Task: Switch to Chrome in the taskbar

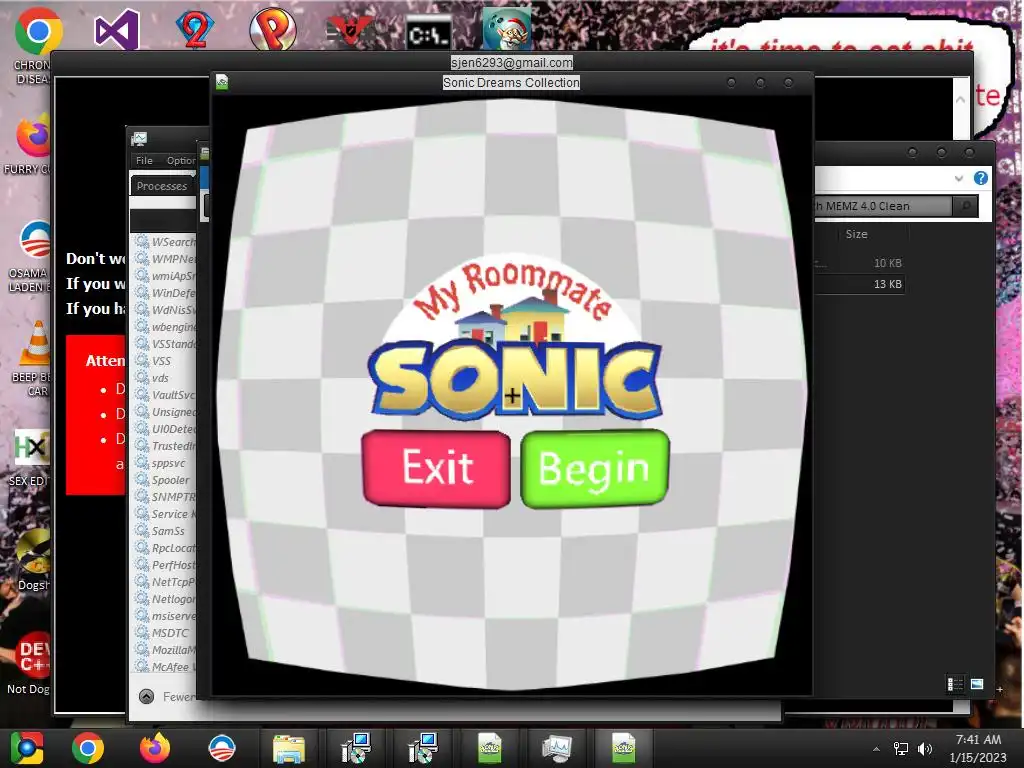Action: [x=88, y=748]
